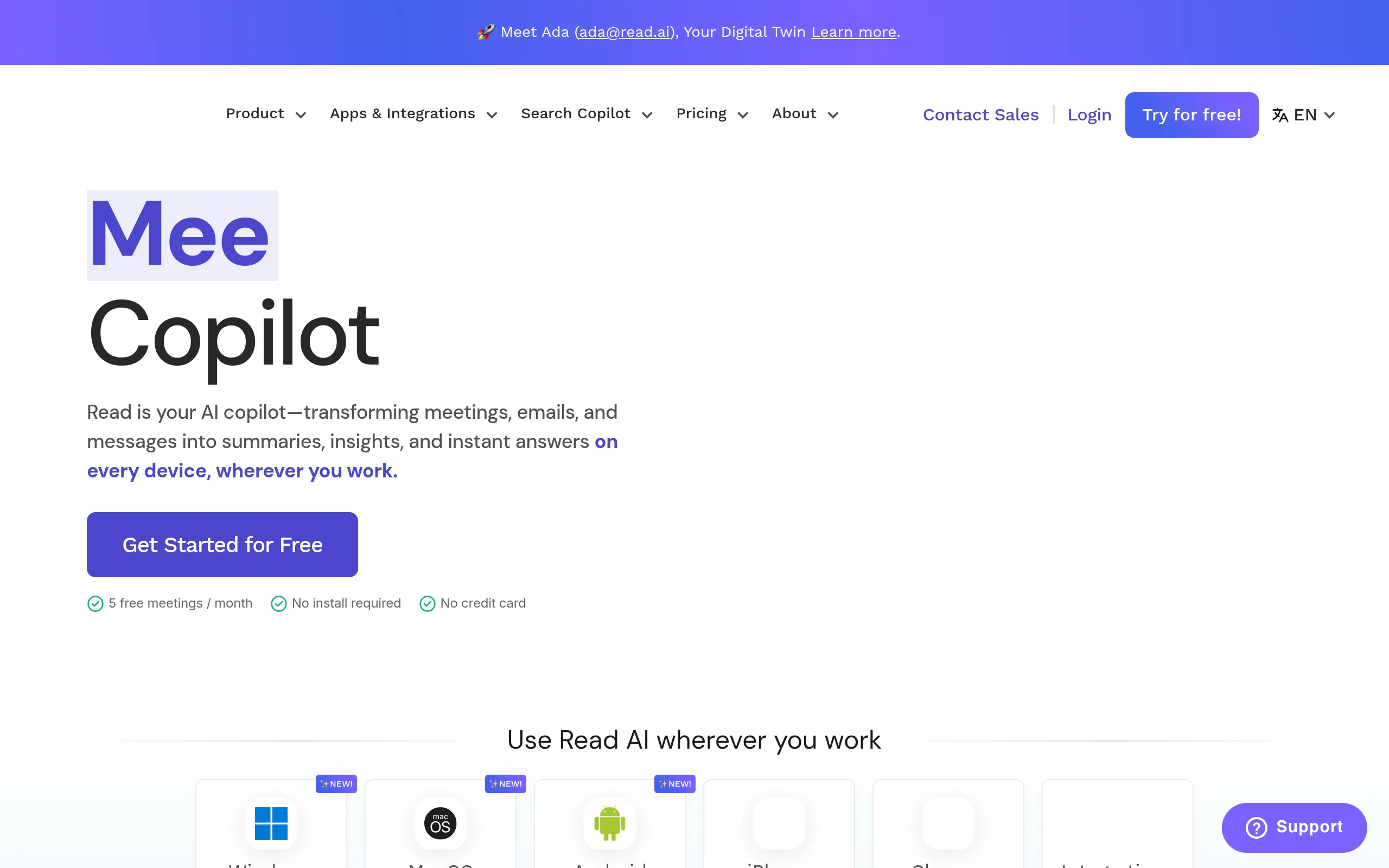Click the "No install required" text
This screenshot has height=868, width=1389.
point(346,603)
